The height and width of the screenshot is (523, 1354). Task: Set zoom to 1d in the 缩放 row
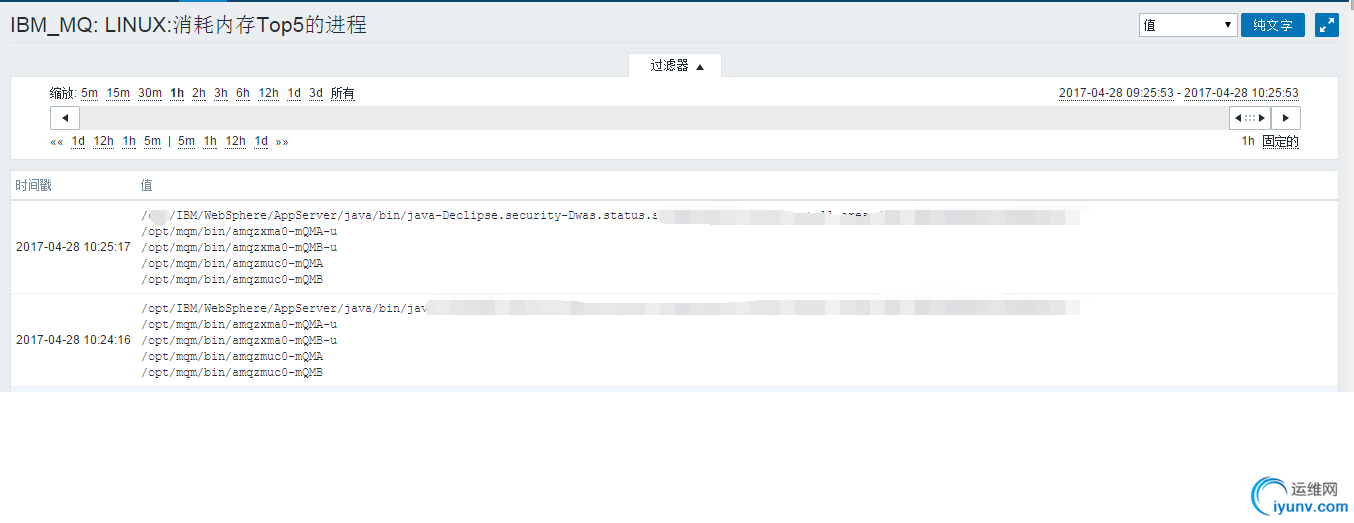click(x=294, y=93)
